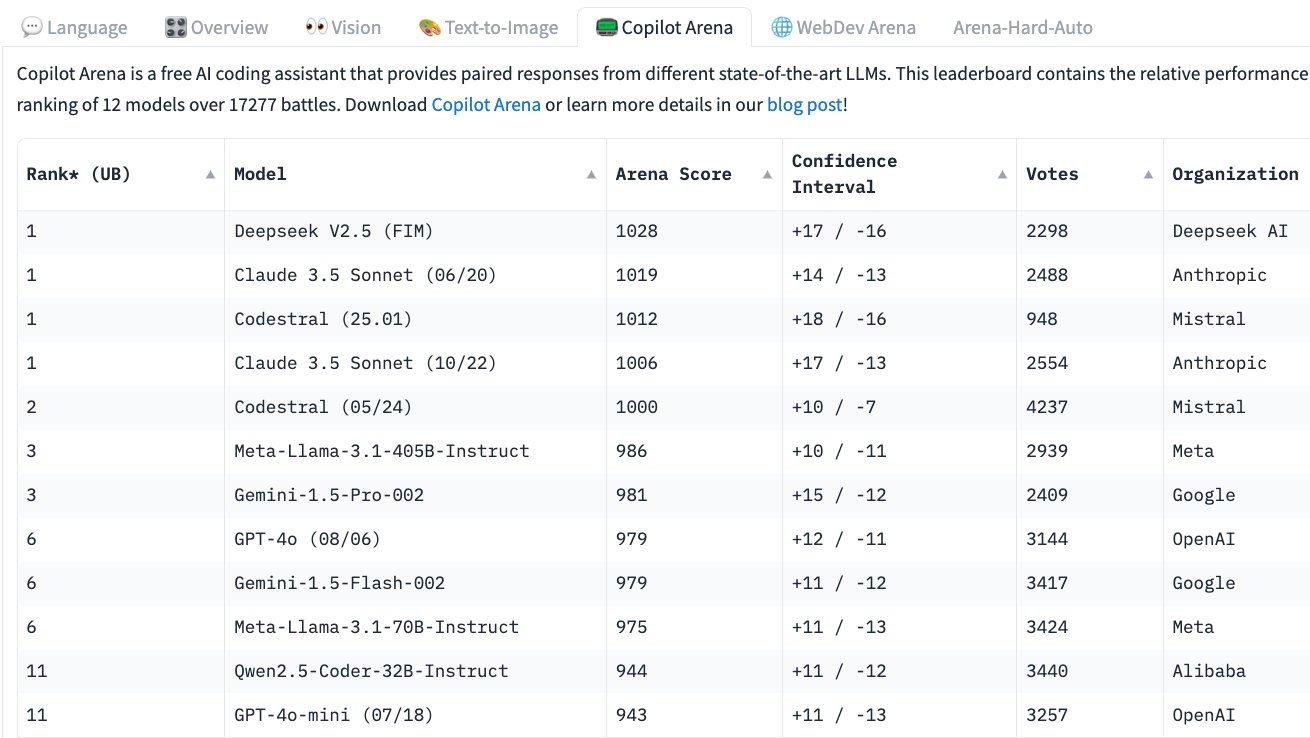1310x738 pixels.
Task: Click the Model header text
Action: [x=260, y=174]
